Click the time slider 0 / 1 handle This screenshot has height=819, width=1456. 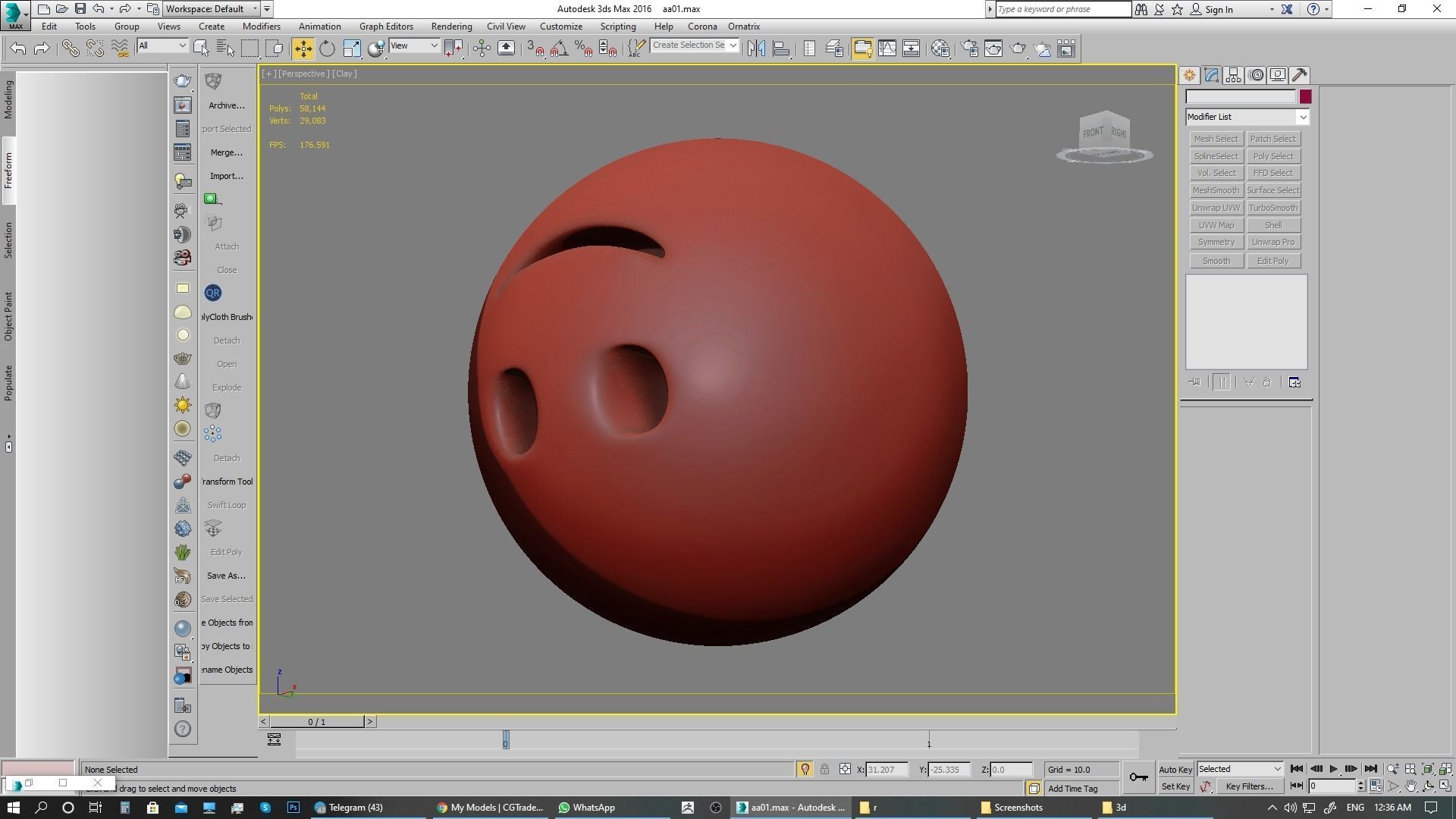[x=317, y=722]
